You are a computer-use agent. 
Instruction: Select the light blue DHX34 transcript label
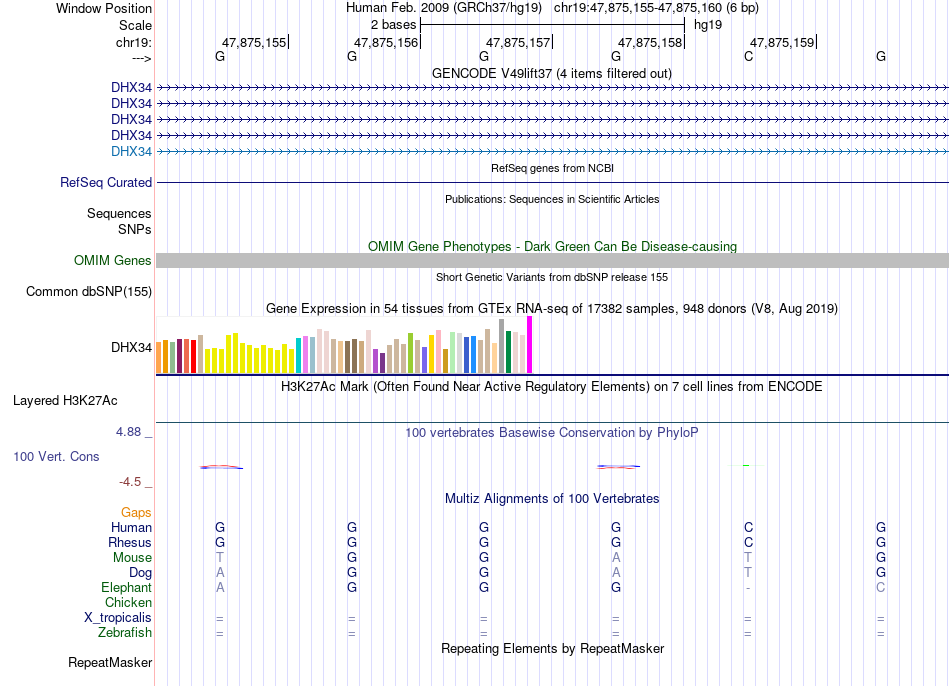pos(131,152)
